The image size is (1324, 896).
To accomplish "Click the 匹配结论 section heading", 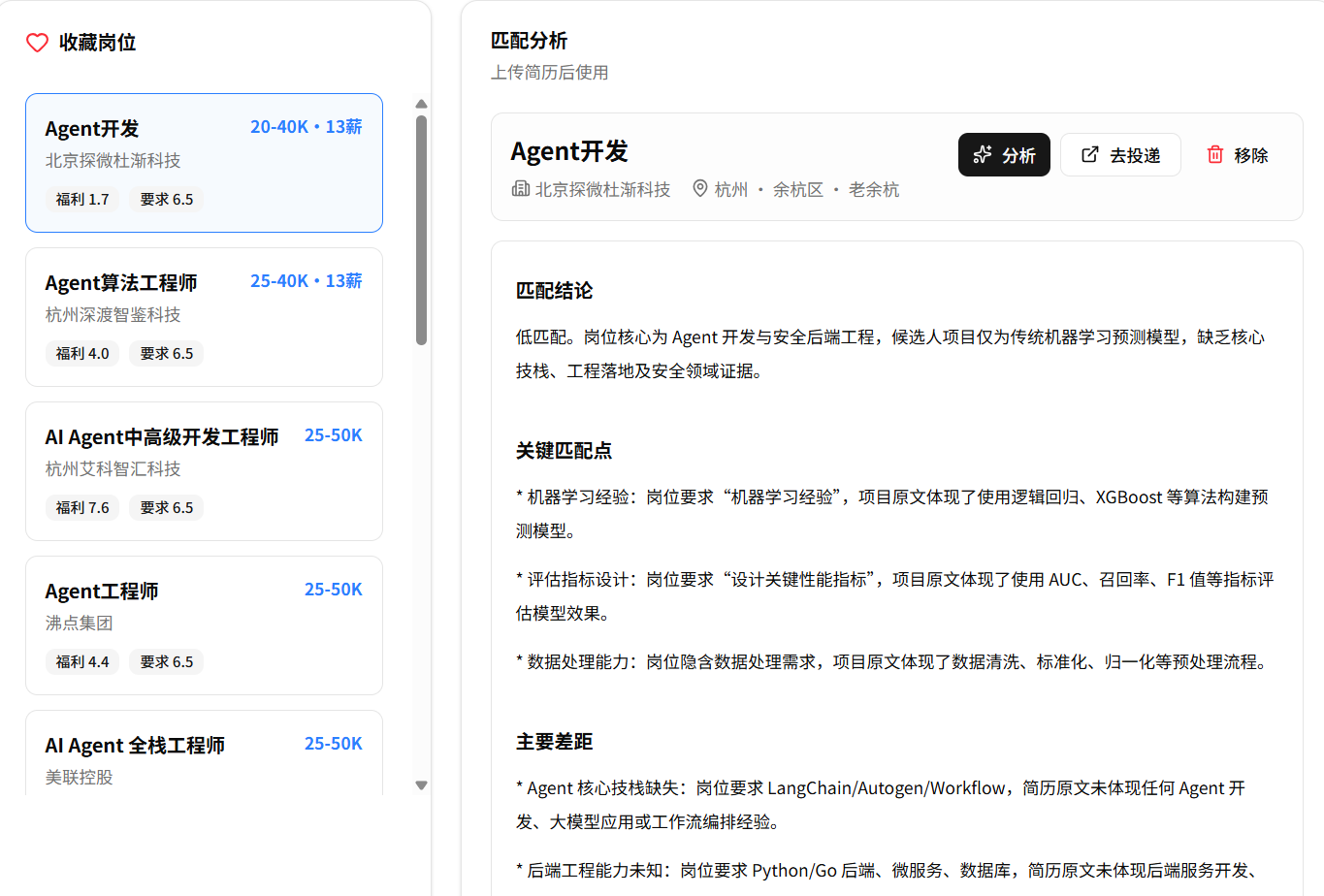I will coord(555,291).
